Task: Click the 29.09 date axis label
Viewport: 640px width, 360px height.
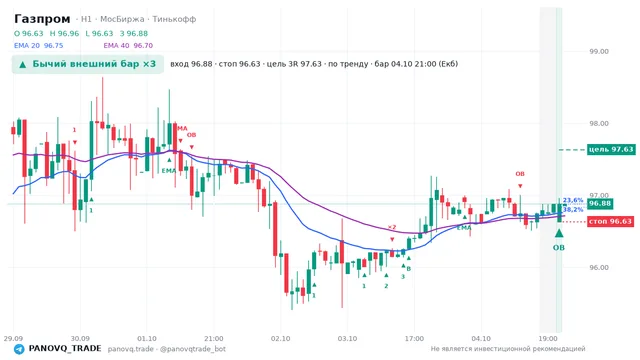Action: click(13, 339)
